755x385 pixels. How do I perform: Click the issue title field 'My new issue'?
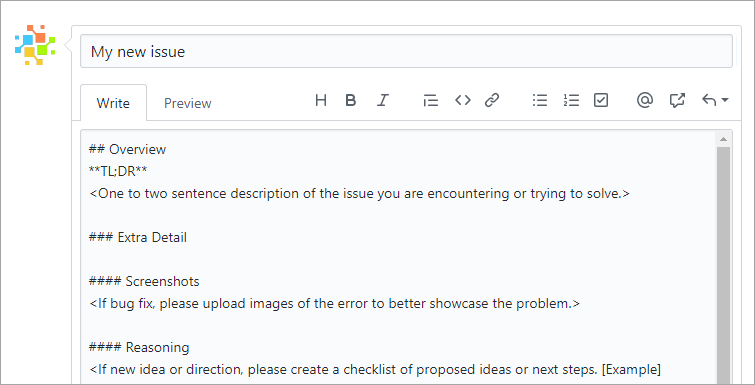[x=406, y=51]
